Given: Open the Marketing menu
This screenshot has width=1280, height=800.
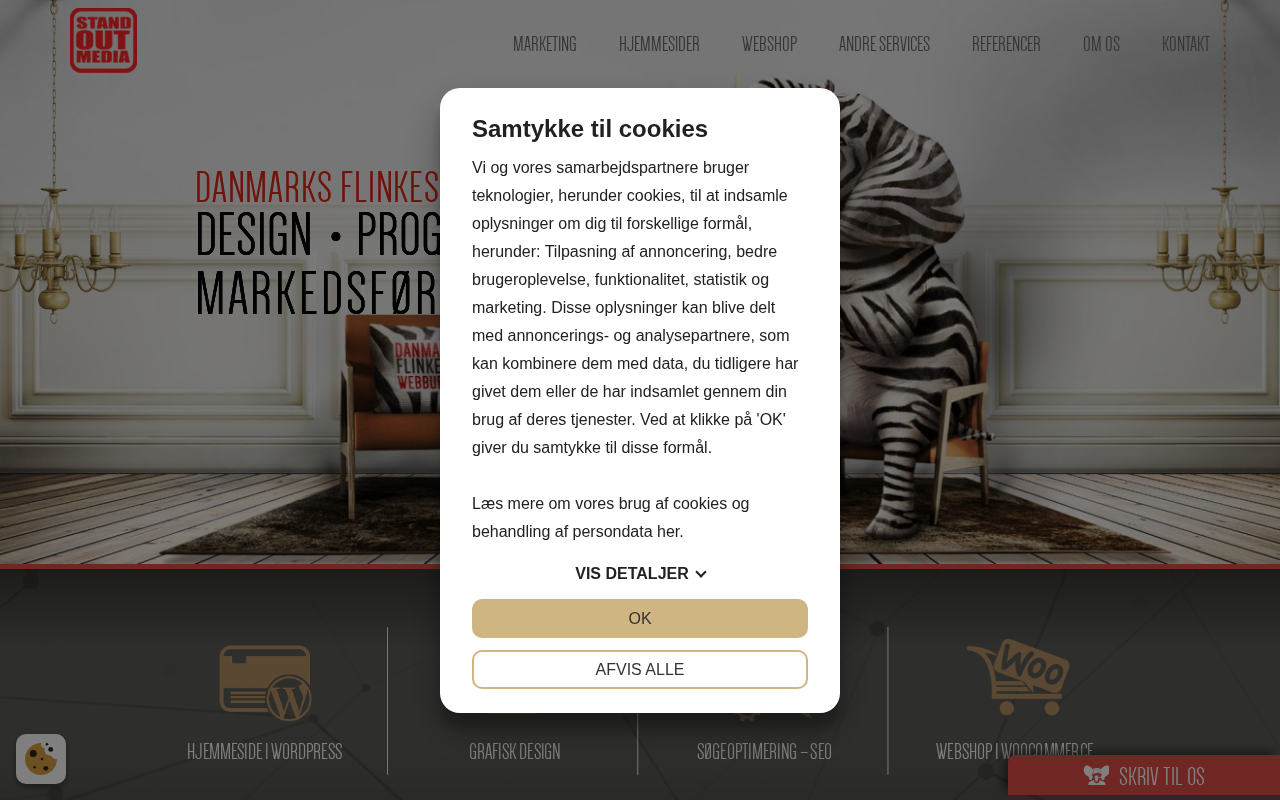Looking at the screenshot, I should pos(545,44).
